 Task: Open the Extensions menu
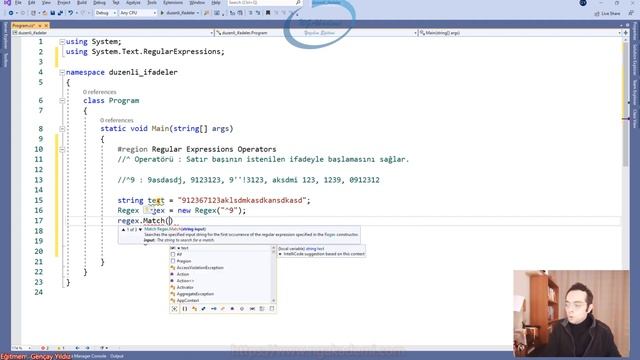(x=173, y=2)
